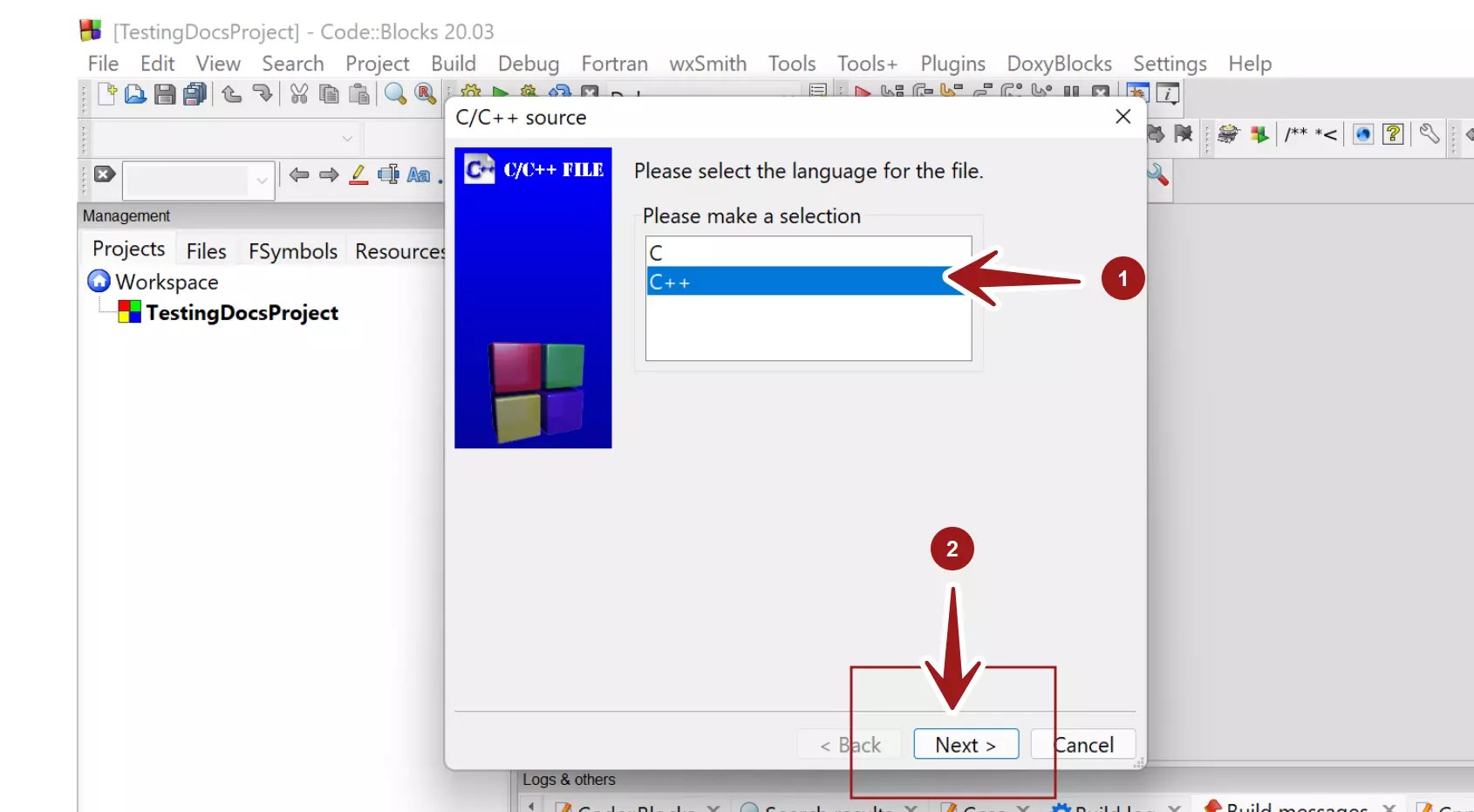Redo the last action in toolbar
The image size is (1474, 812).
262,93
